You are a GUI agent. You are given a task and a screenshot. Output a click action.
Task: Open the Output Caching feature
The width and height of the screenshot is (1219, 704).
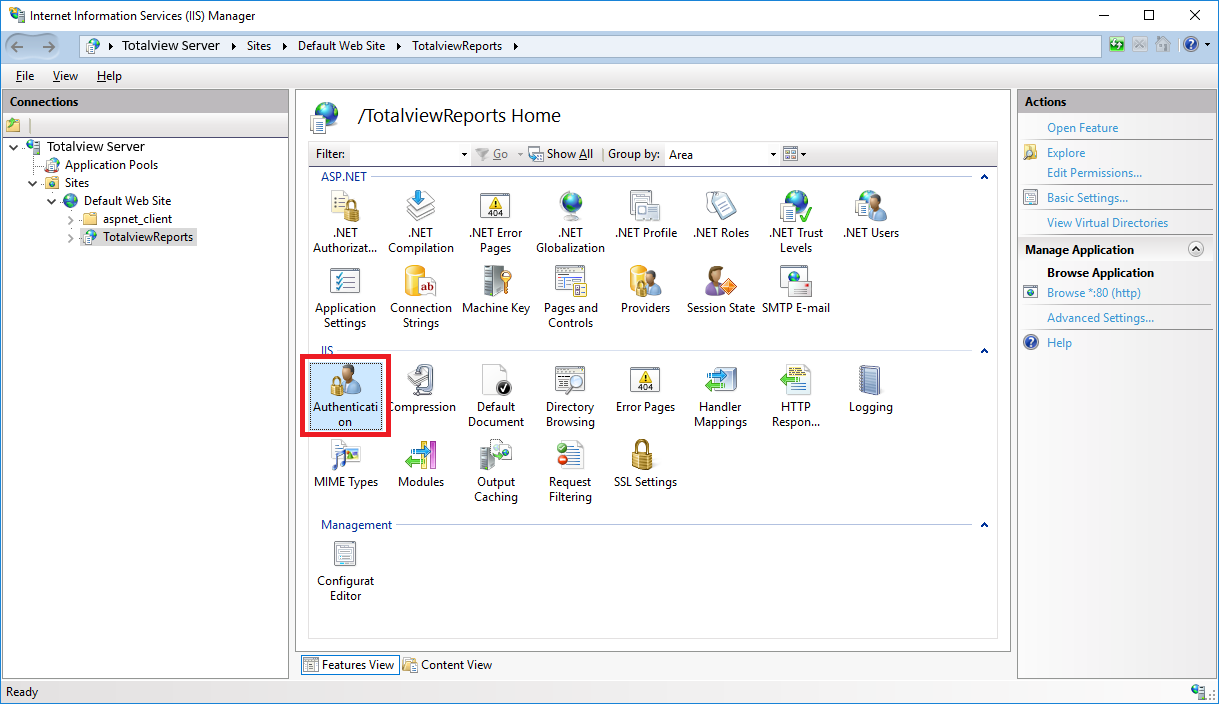(496, 471)
